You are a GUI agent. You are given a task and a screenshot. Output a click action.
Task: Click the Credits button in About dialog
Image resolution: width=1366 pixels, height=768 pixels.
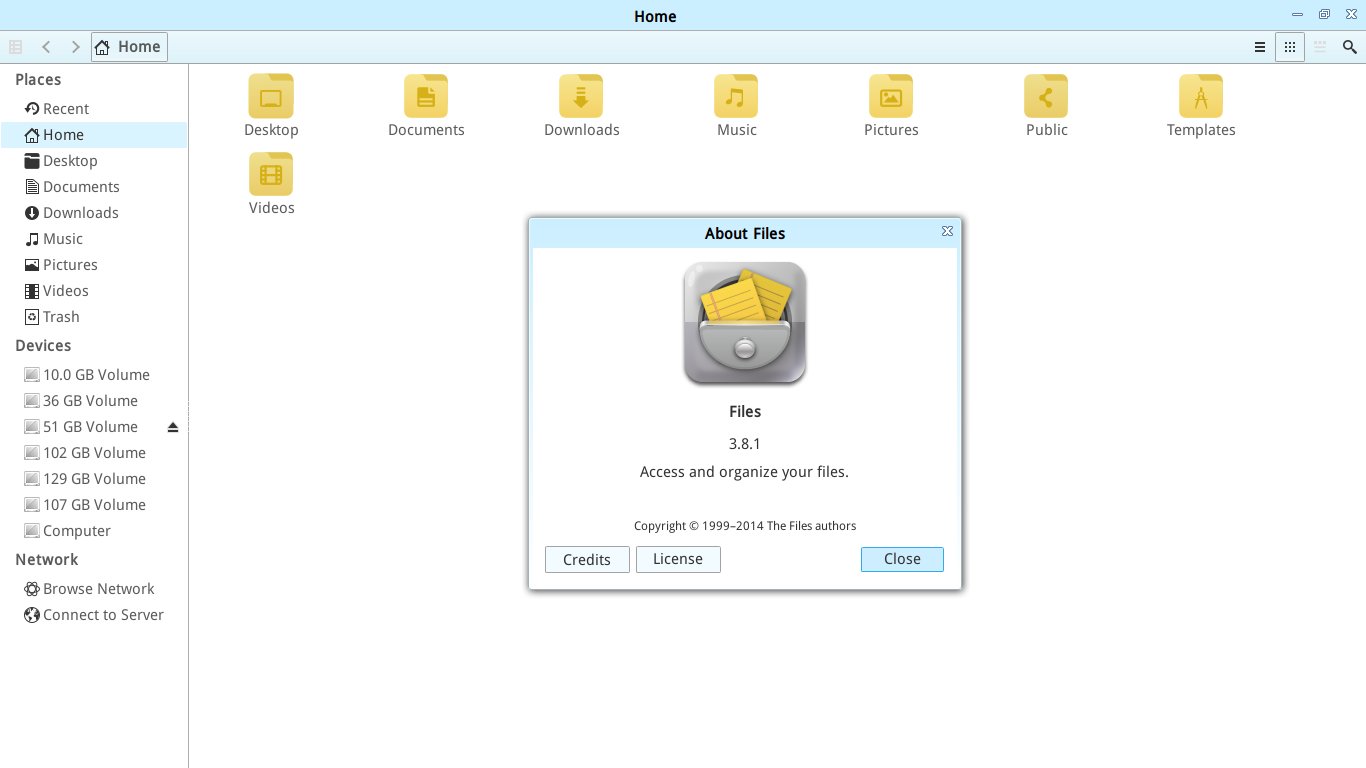click(x=587, y=560)
